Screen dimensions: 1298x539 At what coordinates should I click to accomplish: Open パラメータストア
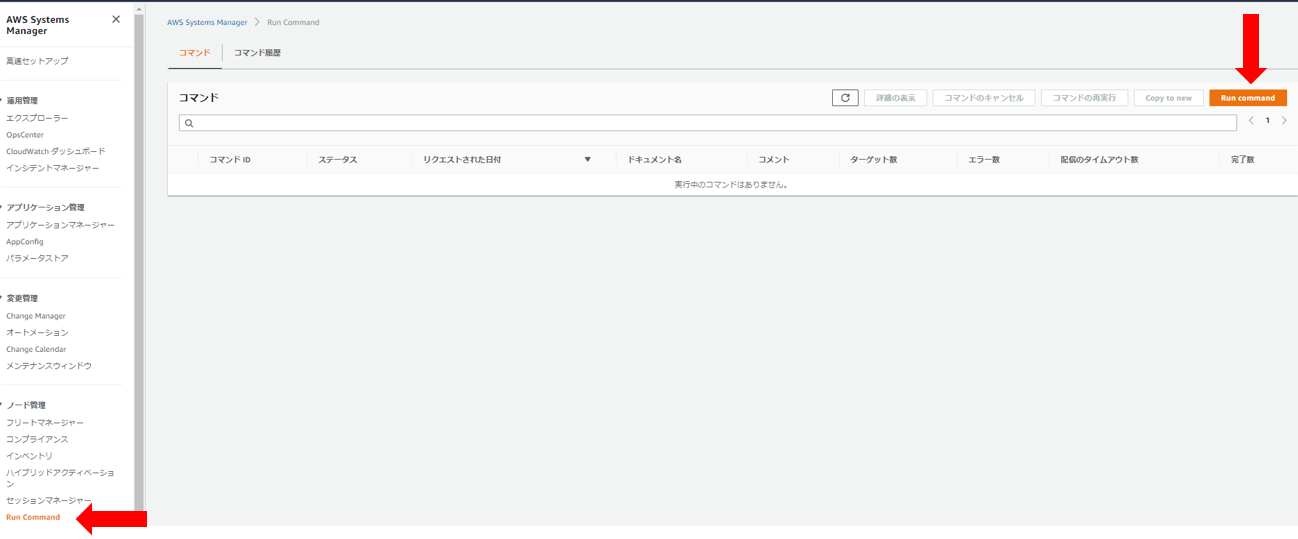(37, 258)
